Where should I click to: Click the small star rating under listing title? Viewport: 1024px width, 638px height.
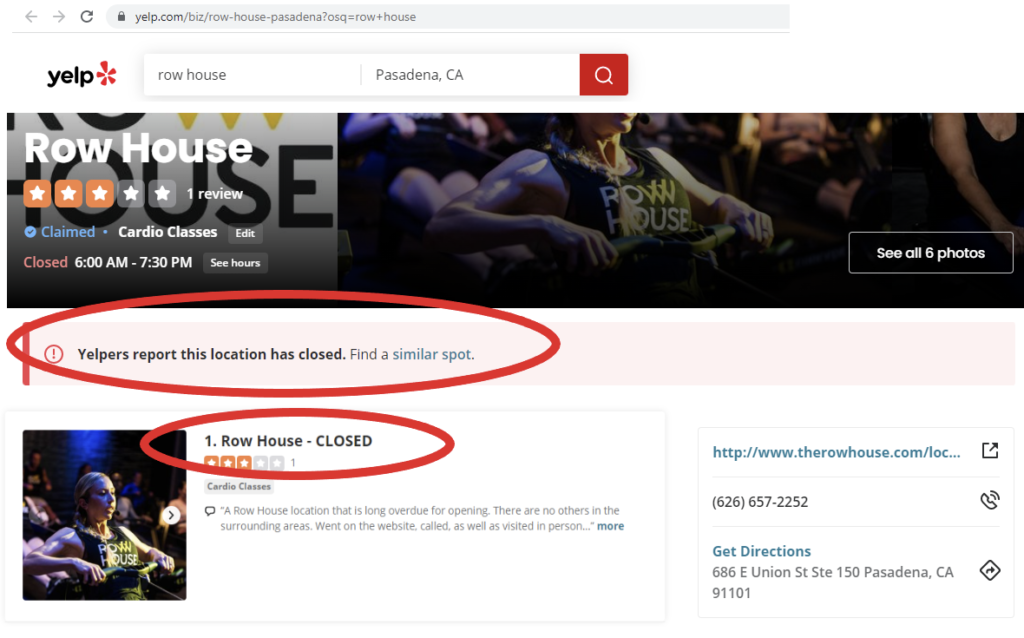244,462
